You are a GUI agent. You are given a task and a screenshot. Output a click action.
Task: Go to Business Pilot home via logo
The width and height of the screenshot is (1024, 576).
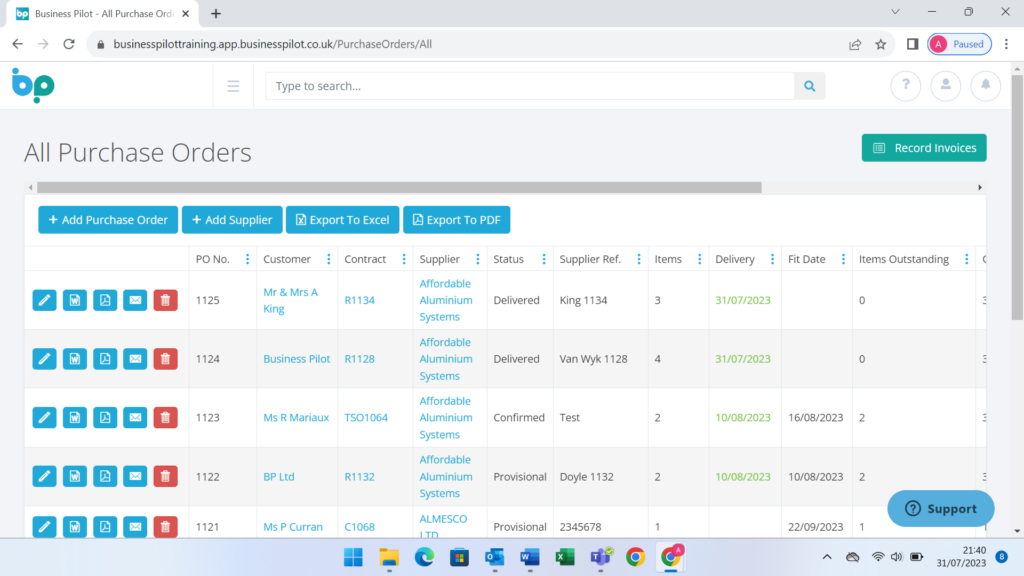click(x=33, y=86)
